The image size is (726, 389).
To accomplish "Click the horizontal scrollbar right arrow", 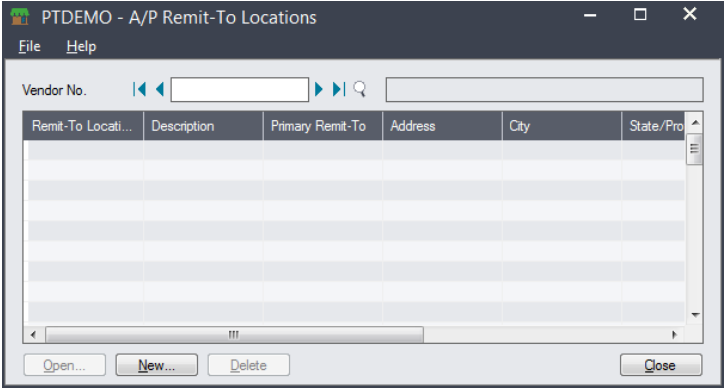I will click(x=675, y=334).
